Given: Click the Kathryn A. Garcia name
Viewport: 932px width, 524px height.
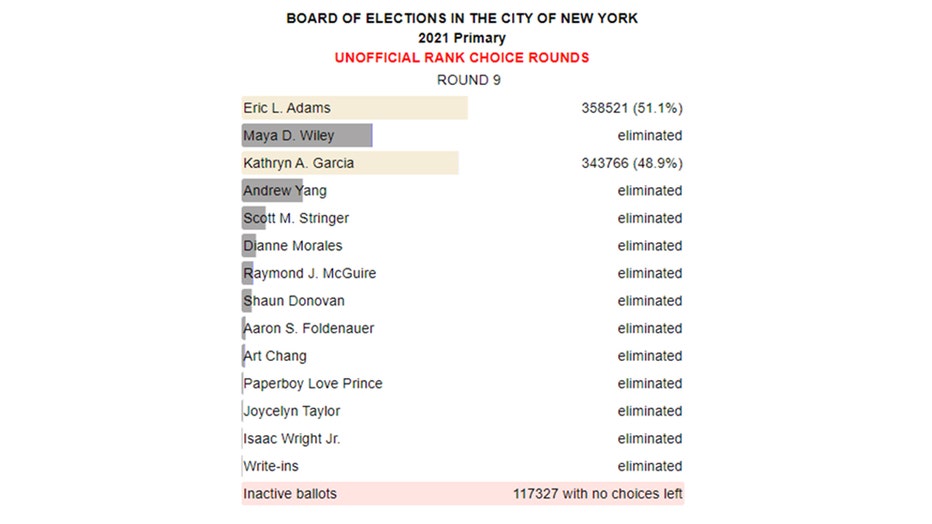Looking at the screenshot, I should 298,163.
